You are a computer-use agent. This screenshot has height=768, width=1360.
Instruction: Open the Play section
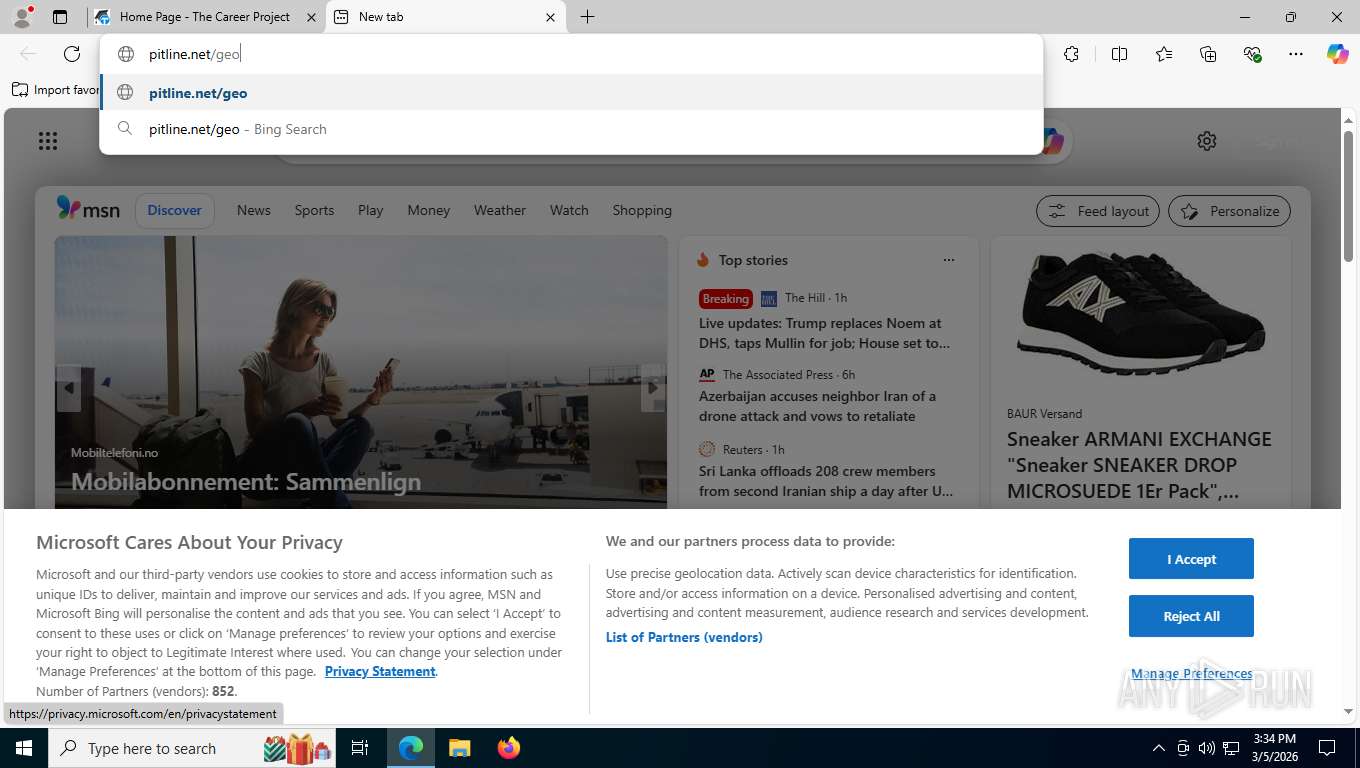pyautogui.click(x=370, y=210)
